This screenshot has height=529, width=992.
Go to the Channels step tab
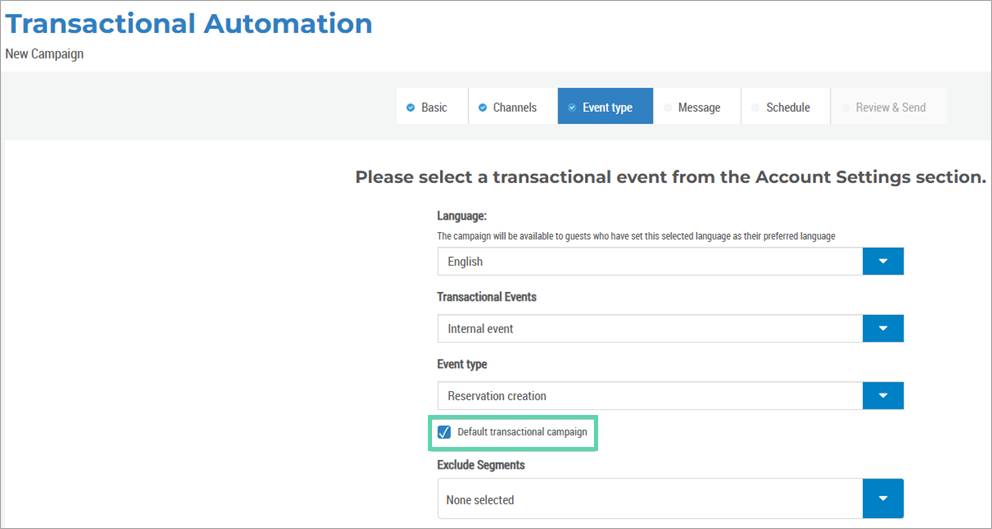[513, 106]
